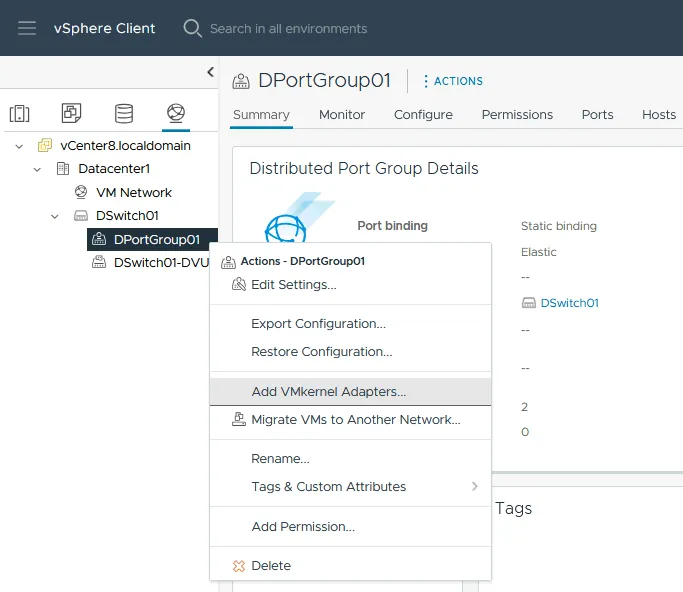Open the Permissions tab
This screenshot has width=683, height=592.
tap(517, 115)
